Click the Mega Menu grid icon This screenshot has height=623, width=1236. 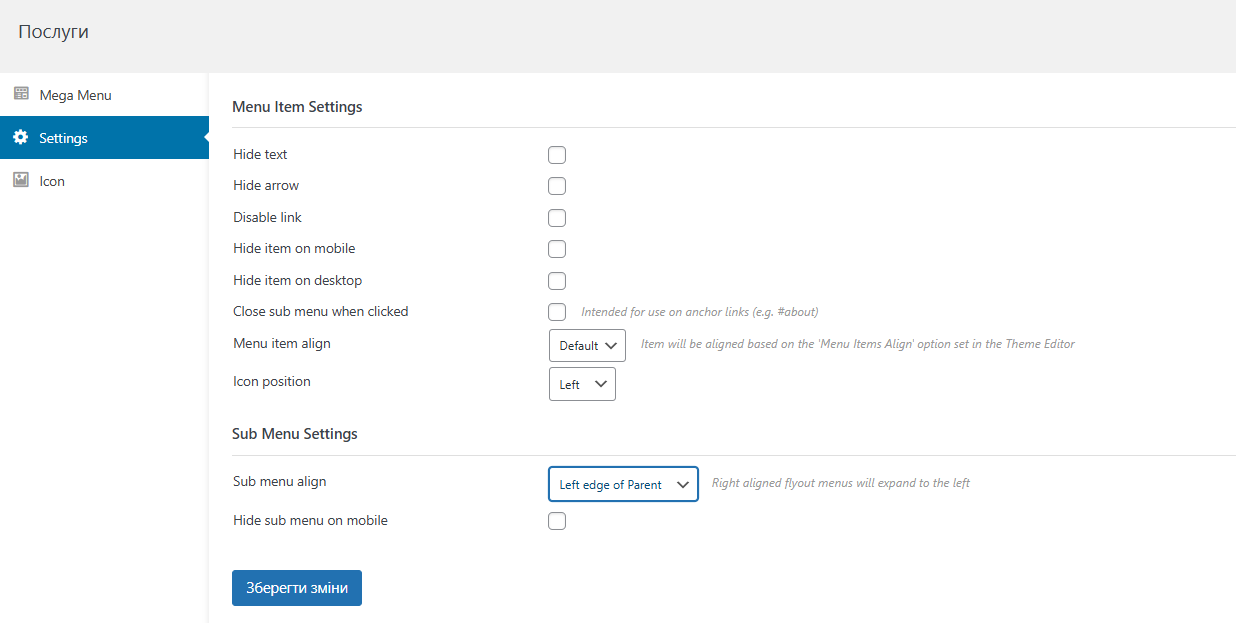tap(21, 94)
